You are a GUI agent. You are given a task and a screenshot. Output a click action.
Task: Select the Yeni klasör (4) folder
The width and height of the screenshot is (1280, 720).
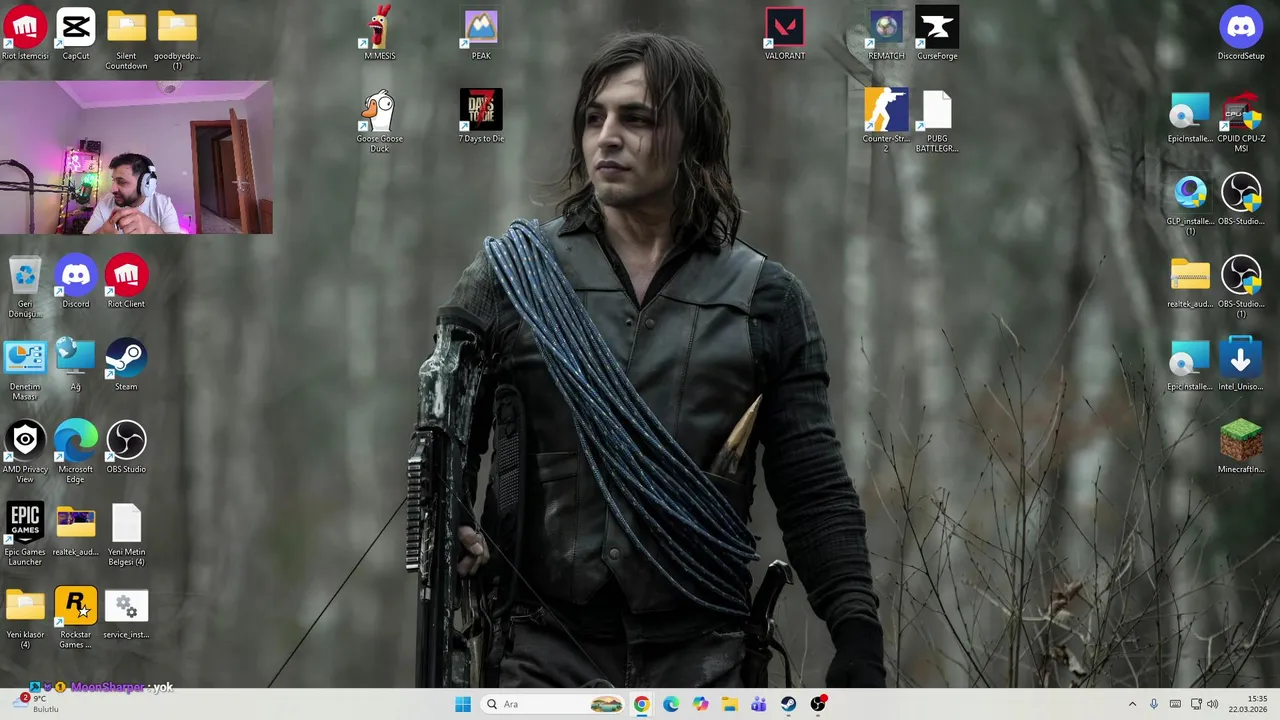[25, 619]
